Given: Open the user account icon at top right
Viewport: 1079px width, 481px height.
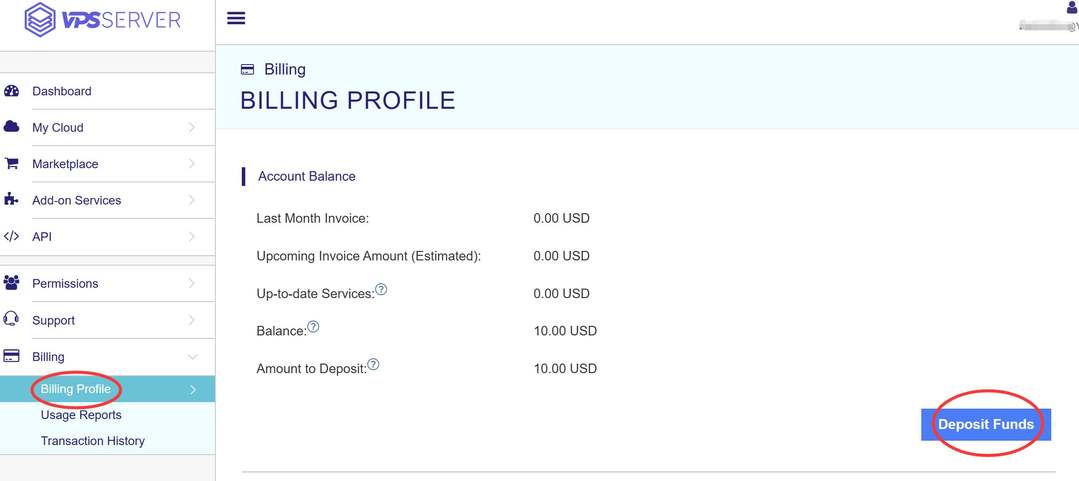Looking at the screenshot, I should tap(1071, 7).
